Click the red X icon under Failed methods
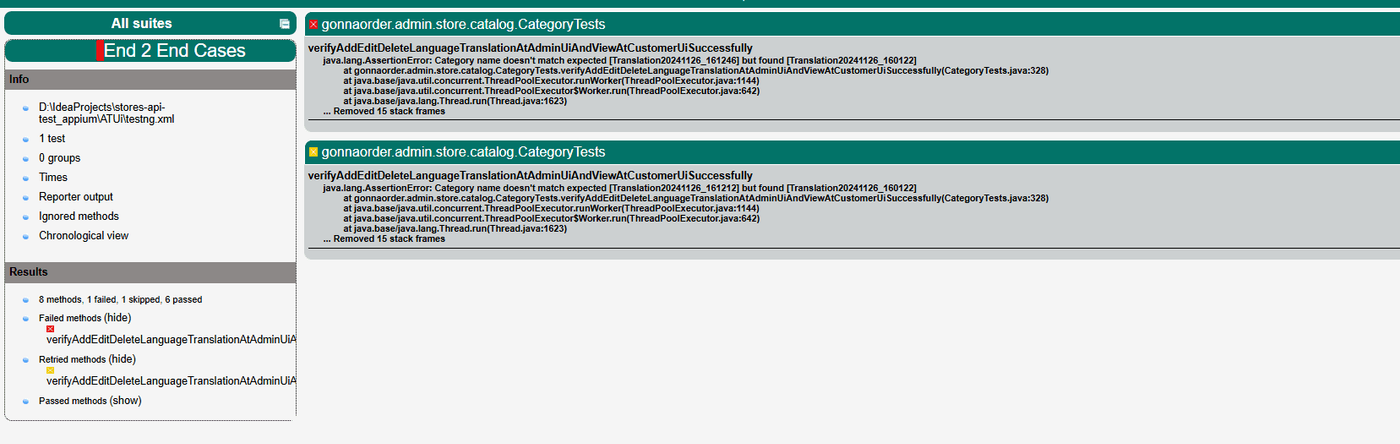The image size is (1400, 444). coord(50,328)
